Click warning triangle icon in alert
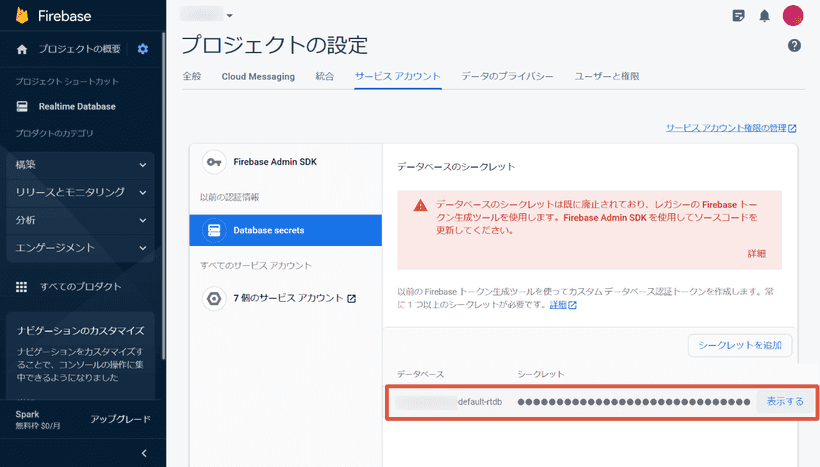The width and height of the screenshot is (820, 467). click(420, 206)
